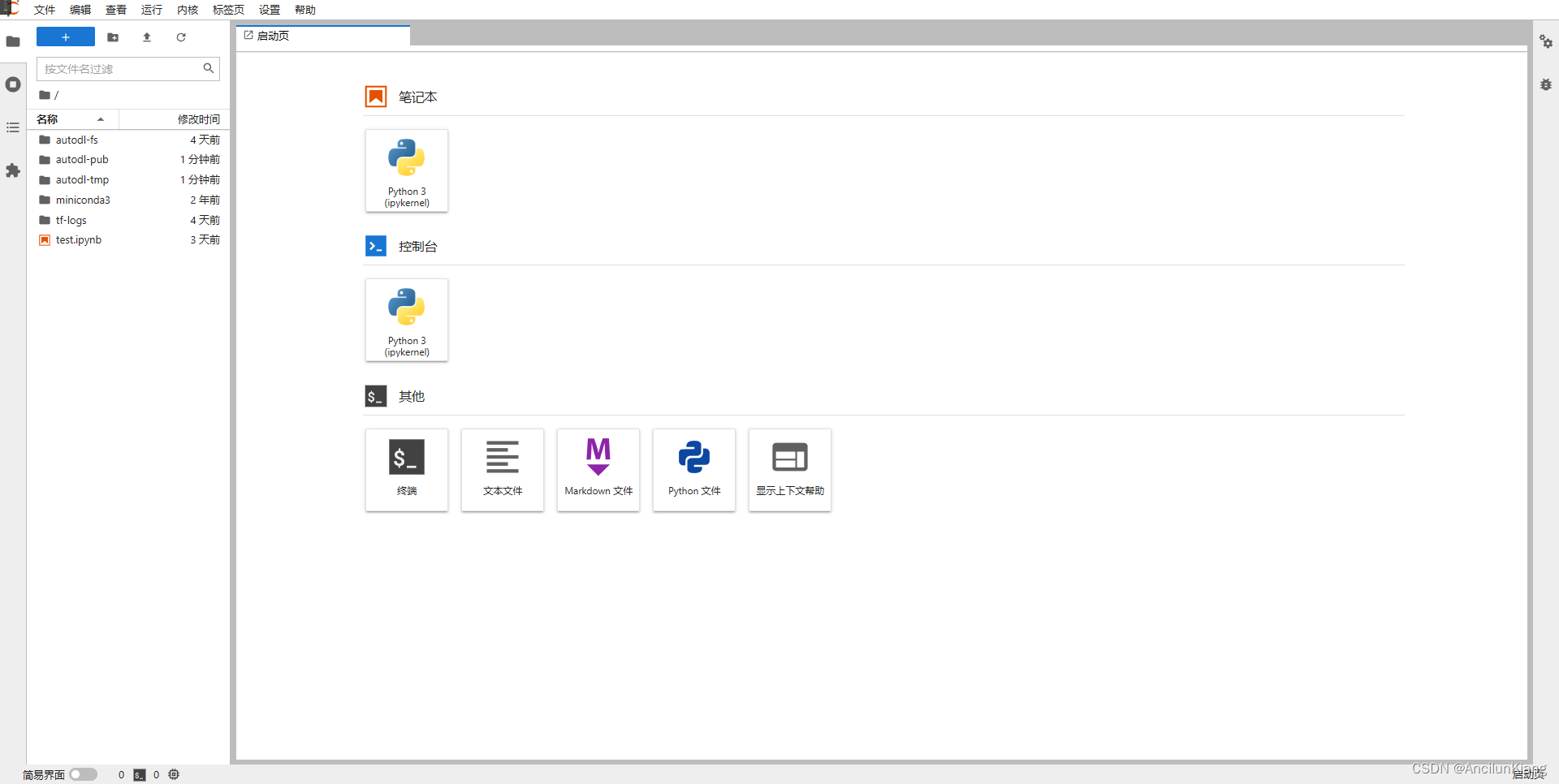The height and width of the screenshot is (784, 1559).
Task: Click the miniconda3 folder icon
Action: (45, 200)
